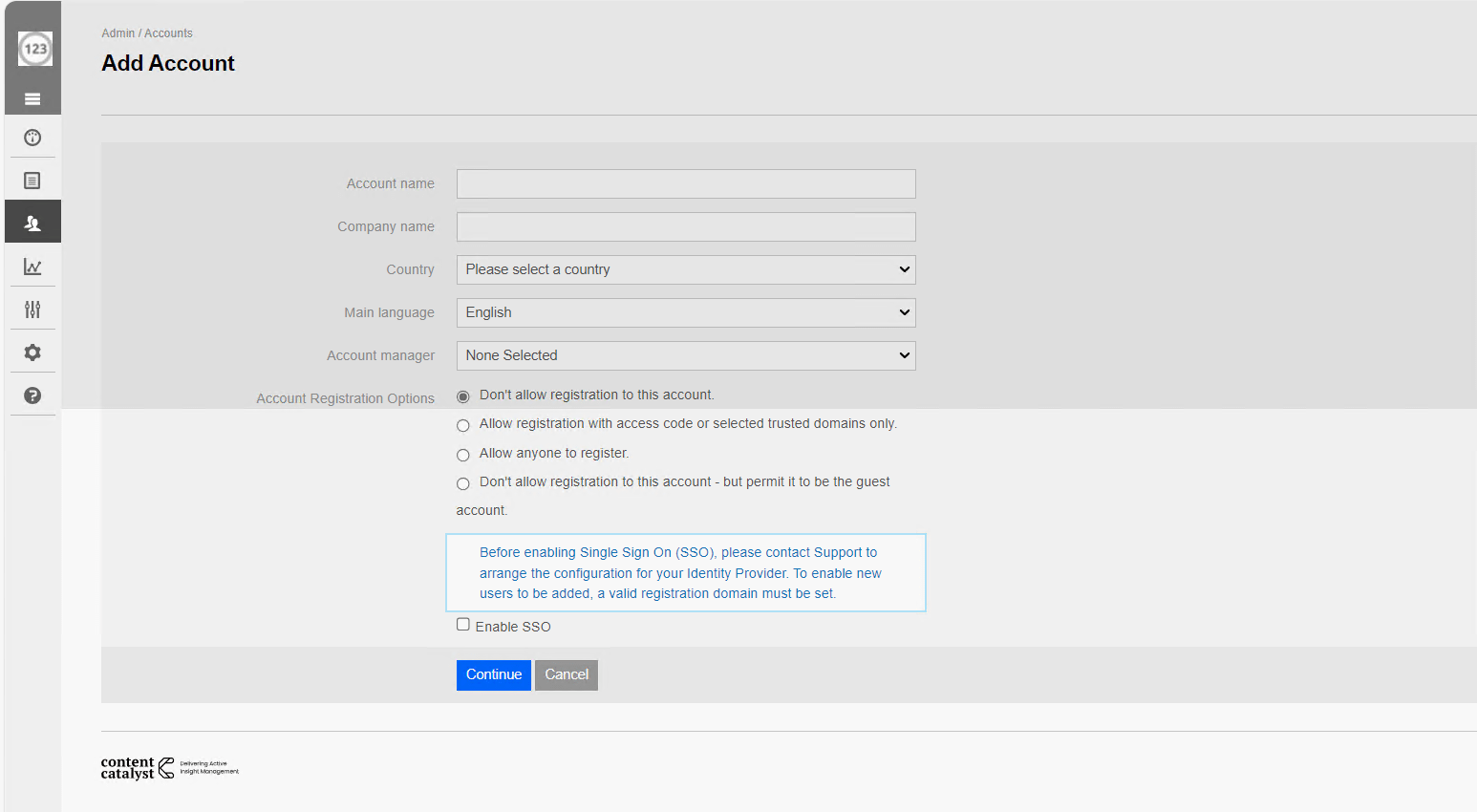This screenshot has height=812, width=1477.
Task: Open the Account manager dropdown
Action: pos(685,355)
